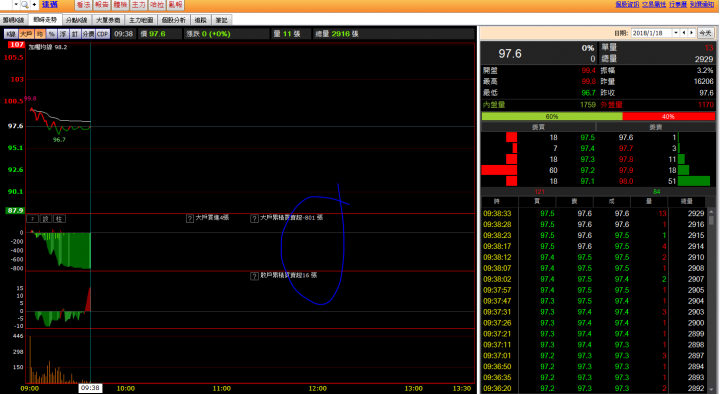Click the 40% red outer volume bar
720x394 pixels.
[669, 117]
